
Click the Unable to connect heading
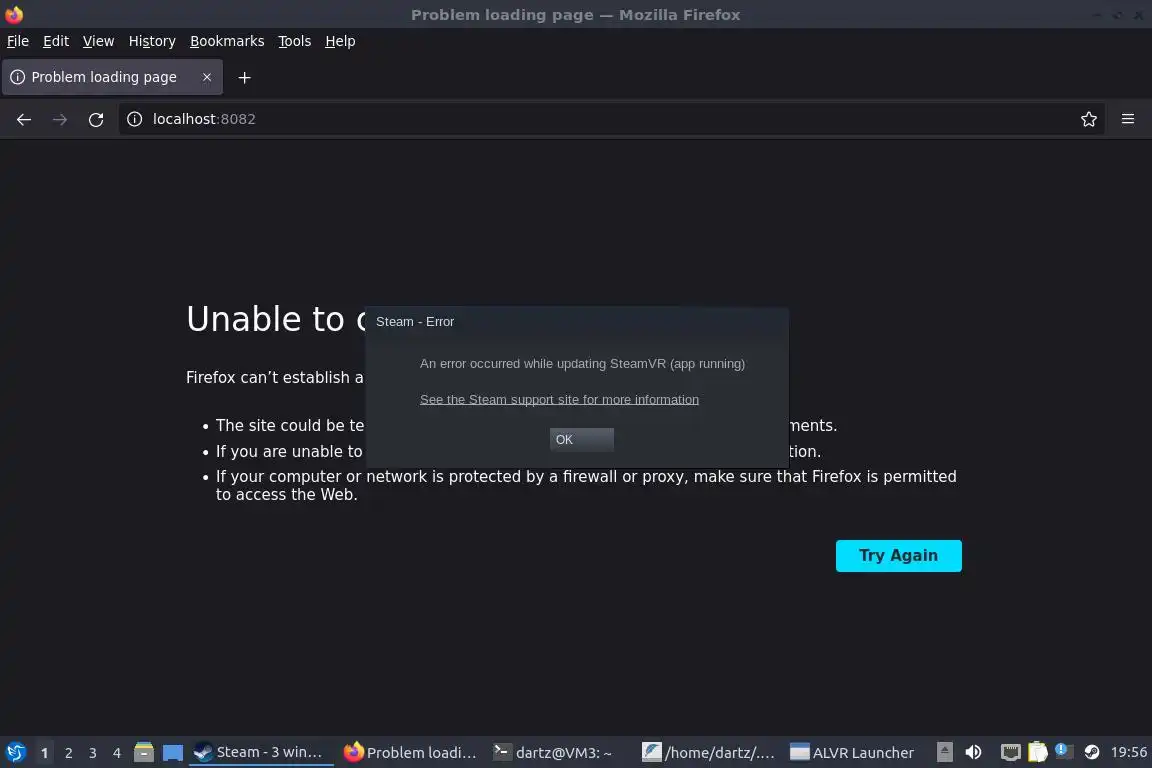point(276,319)
